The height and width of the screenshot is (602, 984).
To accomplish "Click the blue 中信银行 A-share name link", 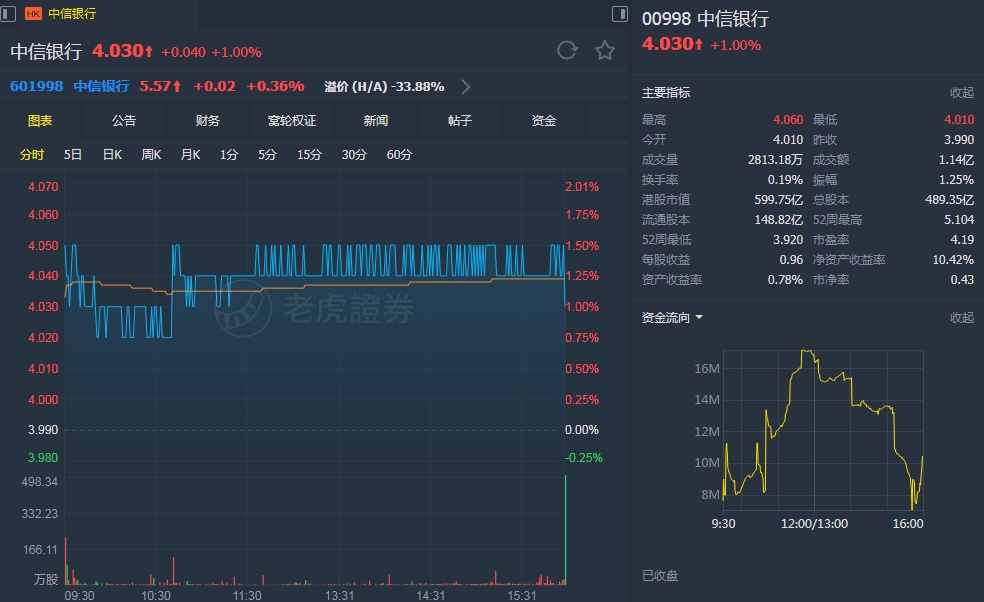I will 101,86.
